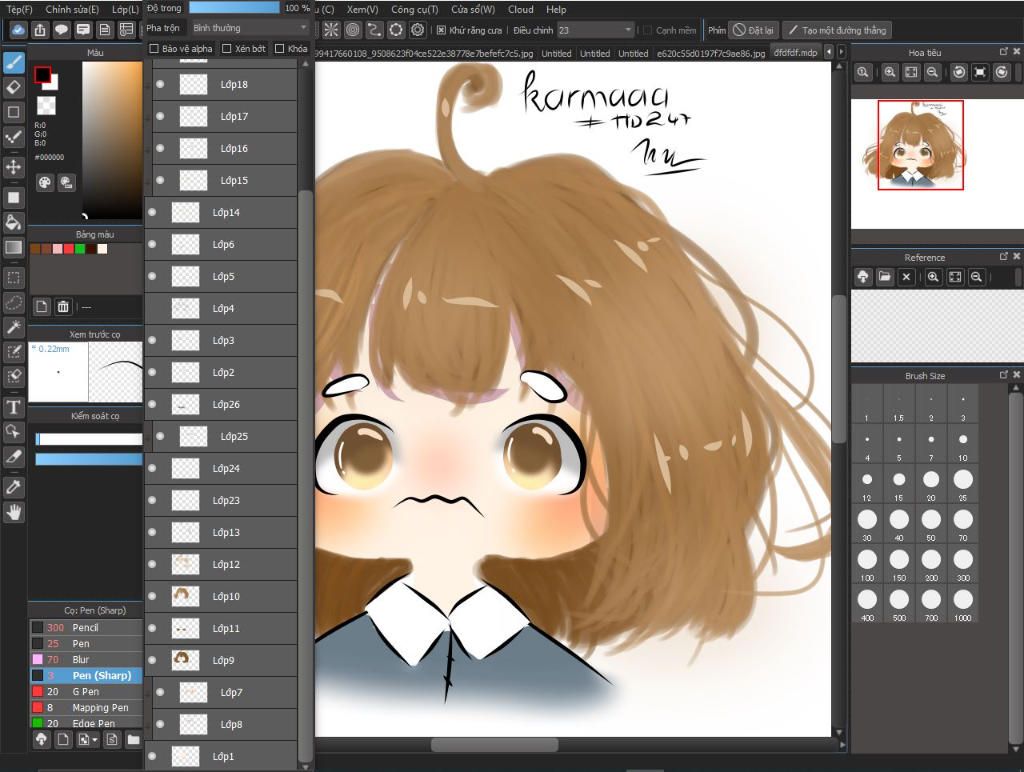Click Tạo một đường thẳng button
The image size is (1024, 772).
click(837, 30)
